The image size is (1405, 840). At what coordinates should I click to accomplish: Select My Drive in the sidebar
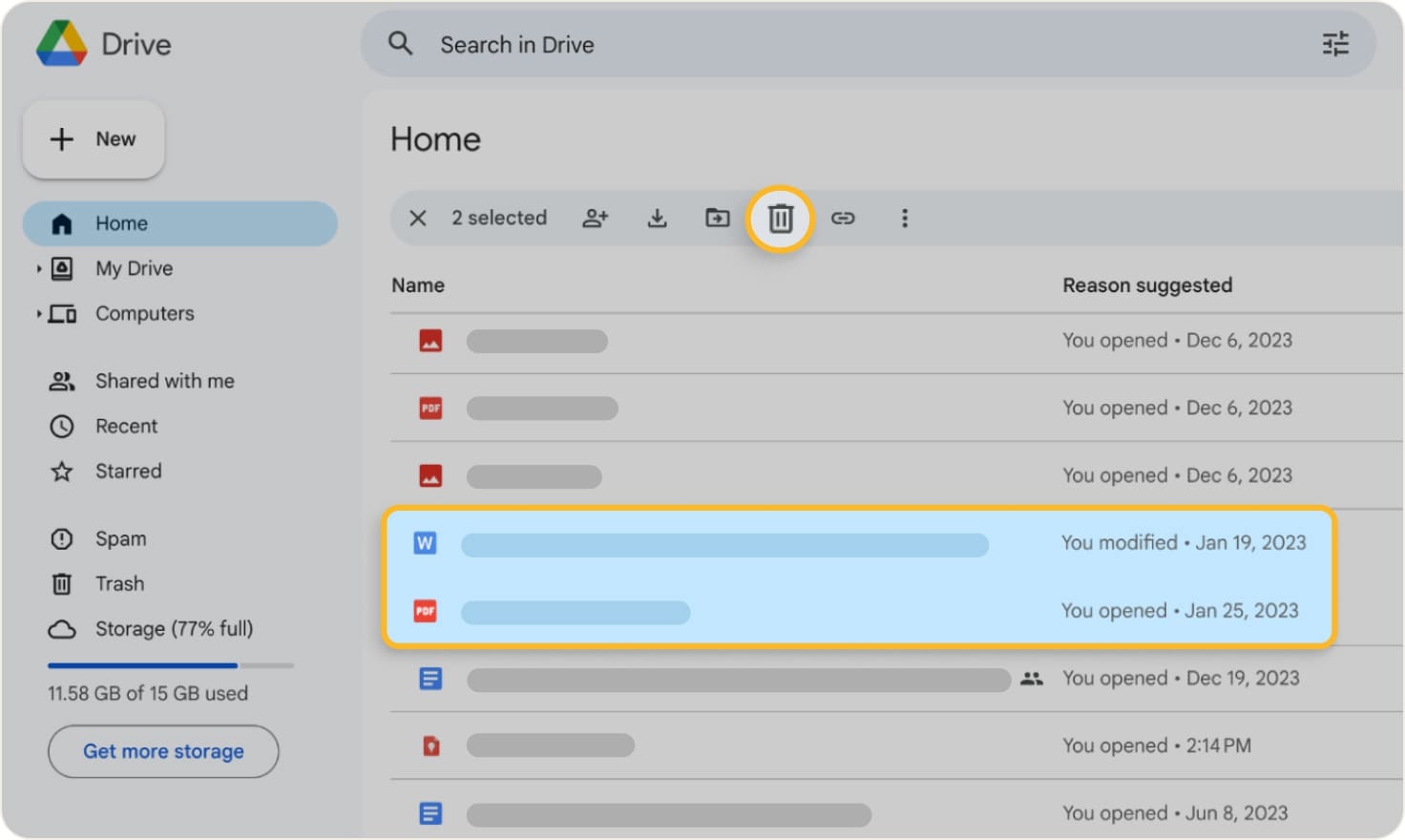coord(134,268)
